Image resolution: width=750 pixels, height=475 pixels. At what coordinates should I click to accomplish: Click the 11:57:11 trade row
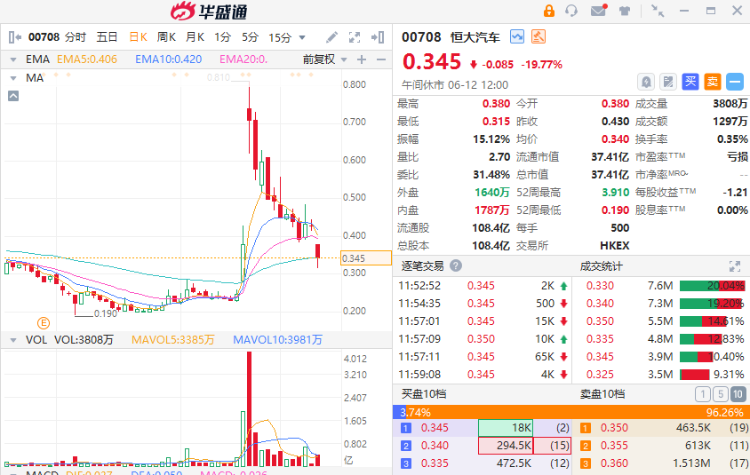pos(483,357)
